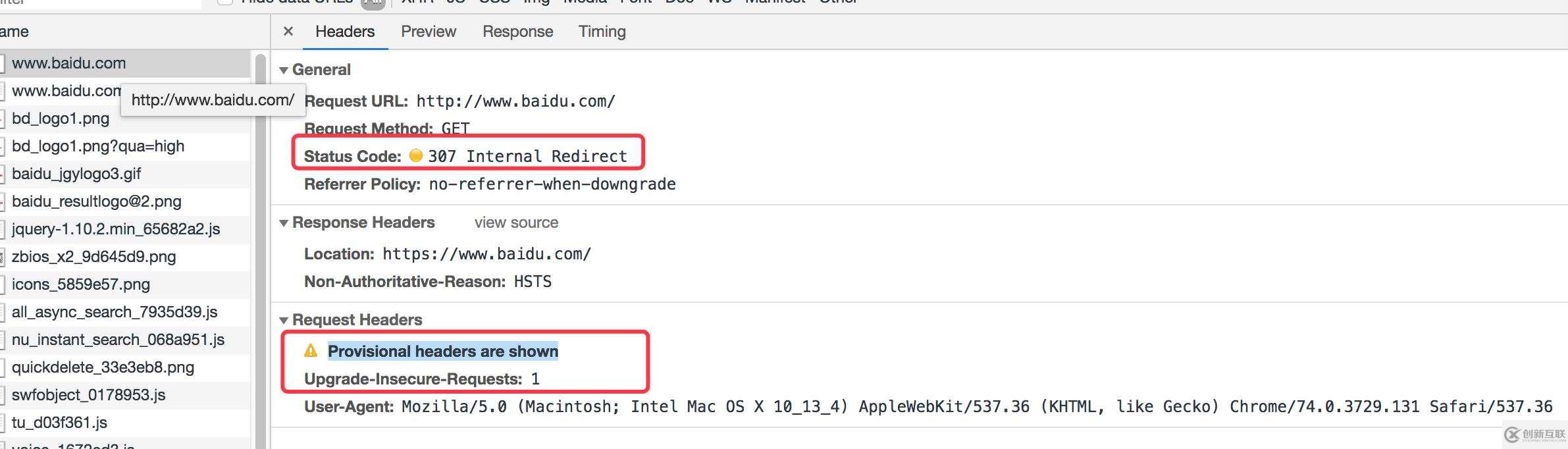Open the Timing tab
This screenshot has width=1568, height=449.
click(602, 32)
